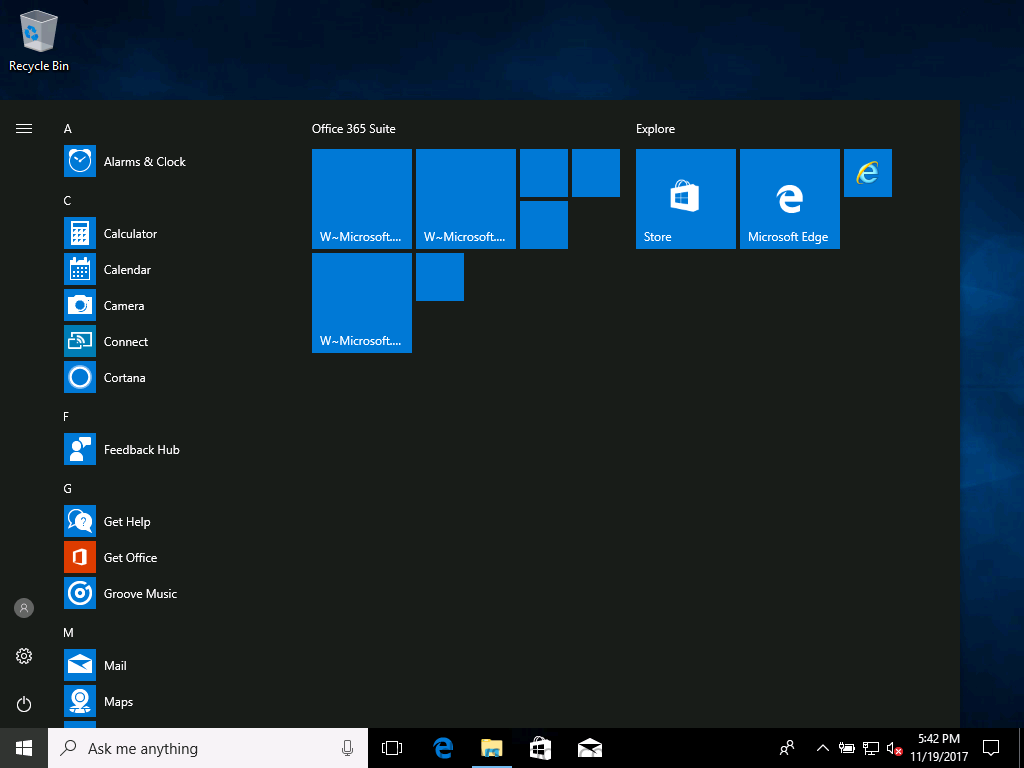Click the Power button in Start
The image size is (1024, 768).
(x=24, y=704)
